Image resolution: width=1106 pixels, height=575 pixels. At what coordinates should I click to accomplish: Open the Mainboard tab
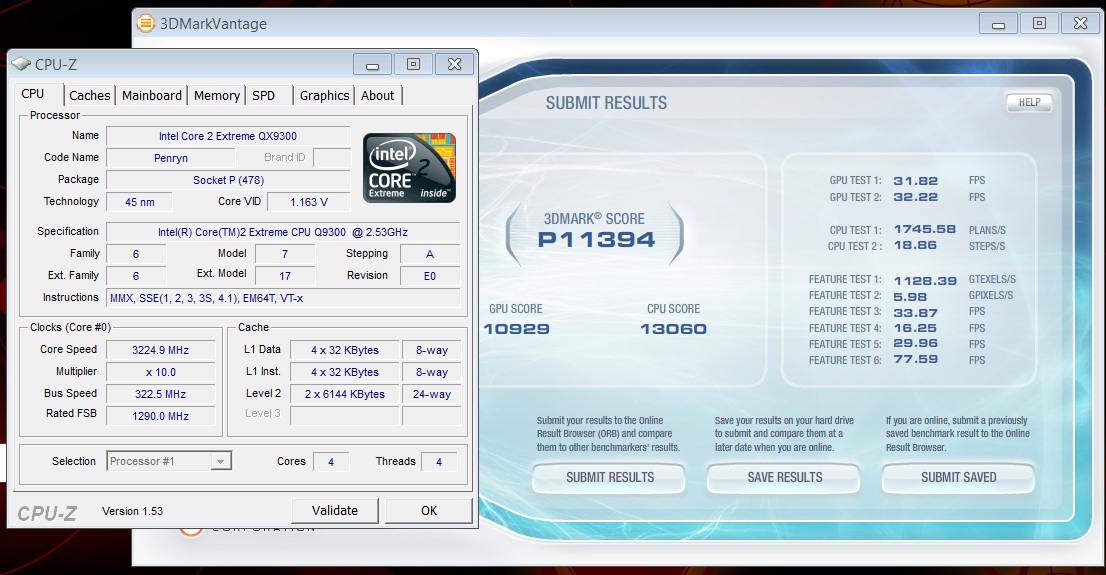[x=152, y=96]
